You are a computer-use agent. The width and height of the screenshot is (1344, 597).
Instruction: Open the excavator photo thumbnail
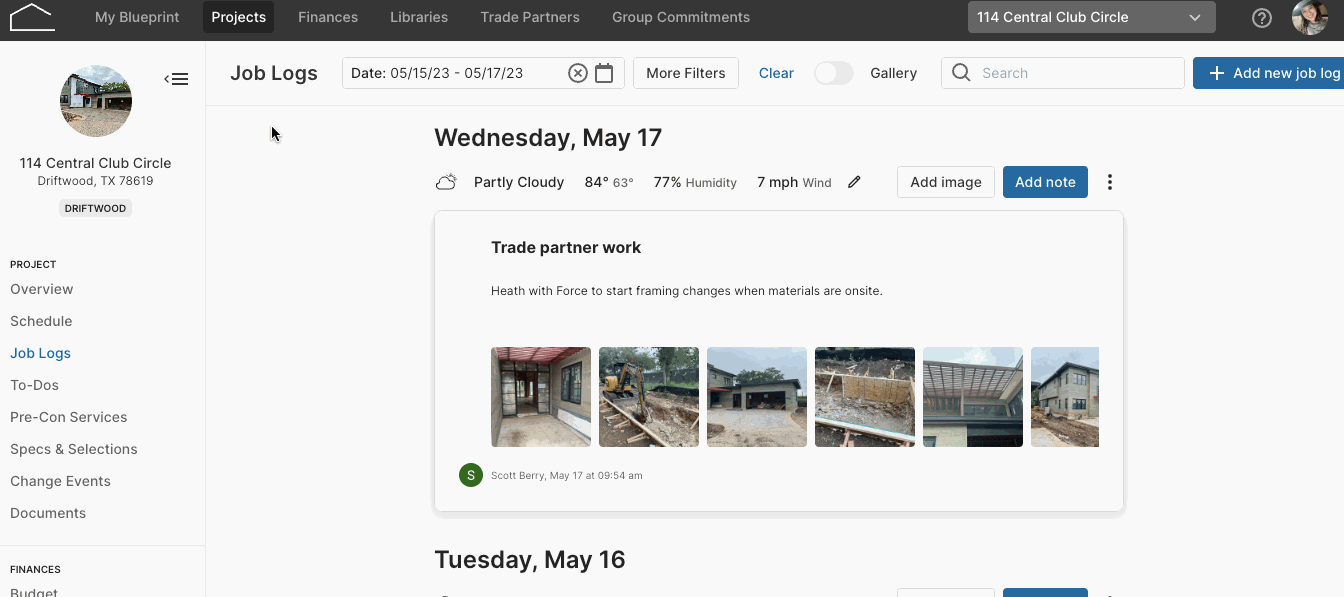tap(649, 397)
